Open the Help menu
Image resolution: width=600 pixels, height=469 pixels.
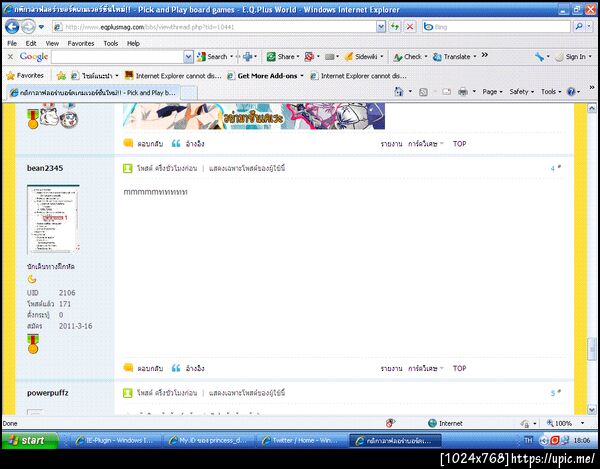[133, 43]
